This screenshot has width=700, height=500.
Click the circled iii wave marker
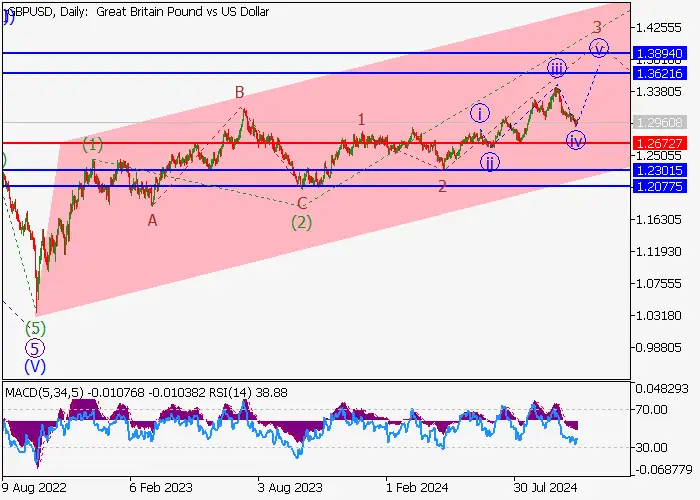pyautogui.click(x=557, y=68)
